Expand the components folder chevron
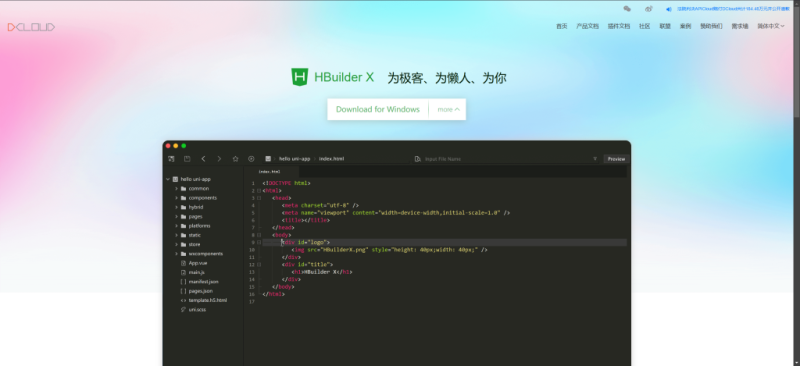This screenshot has width=800, height=366. click(177, 198)
